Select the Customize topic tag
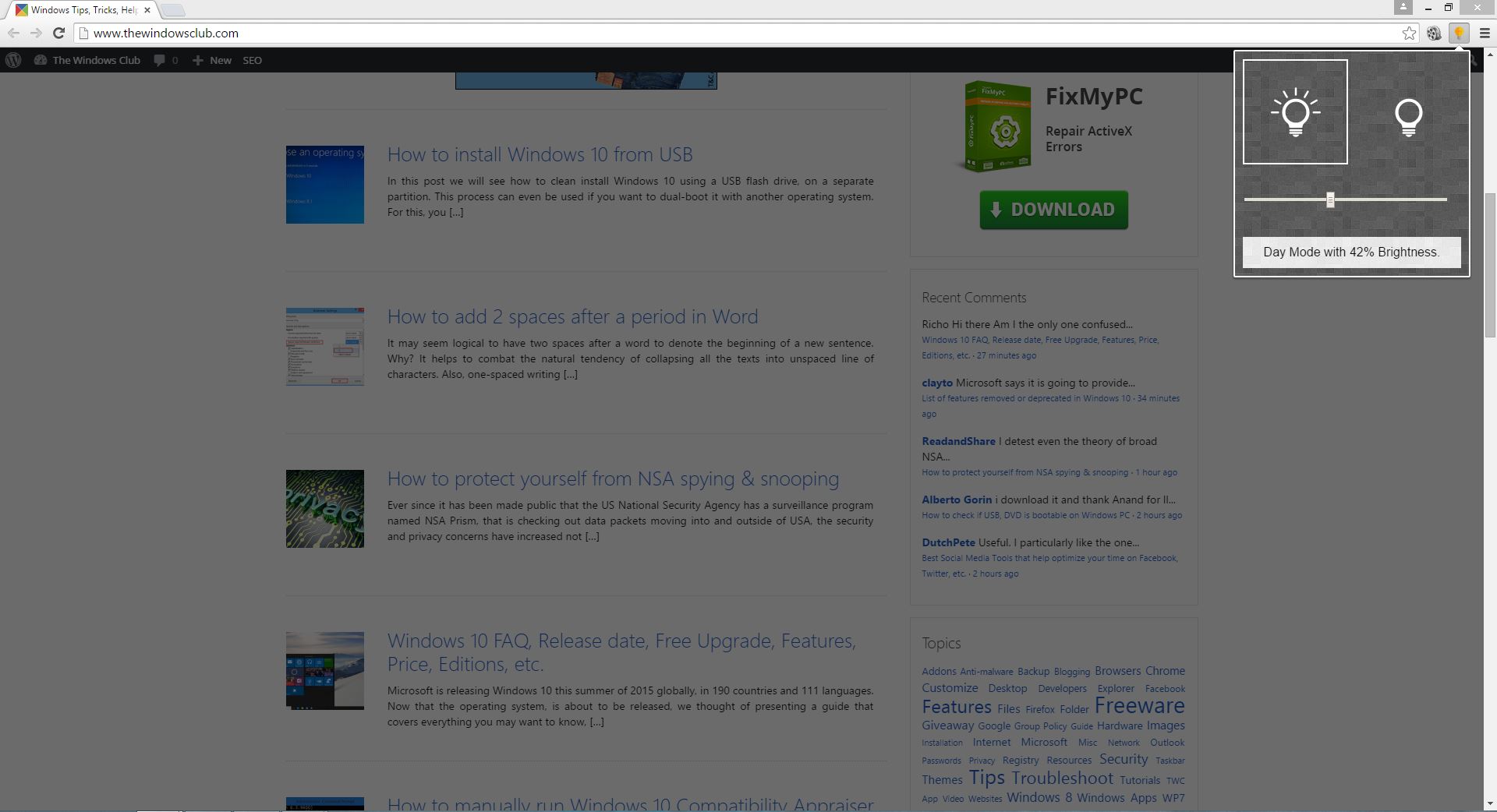Image resolution: width=1497 pixels, height=812 pixels. click(950, 688)
